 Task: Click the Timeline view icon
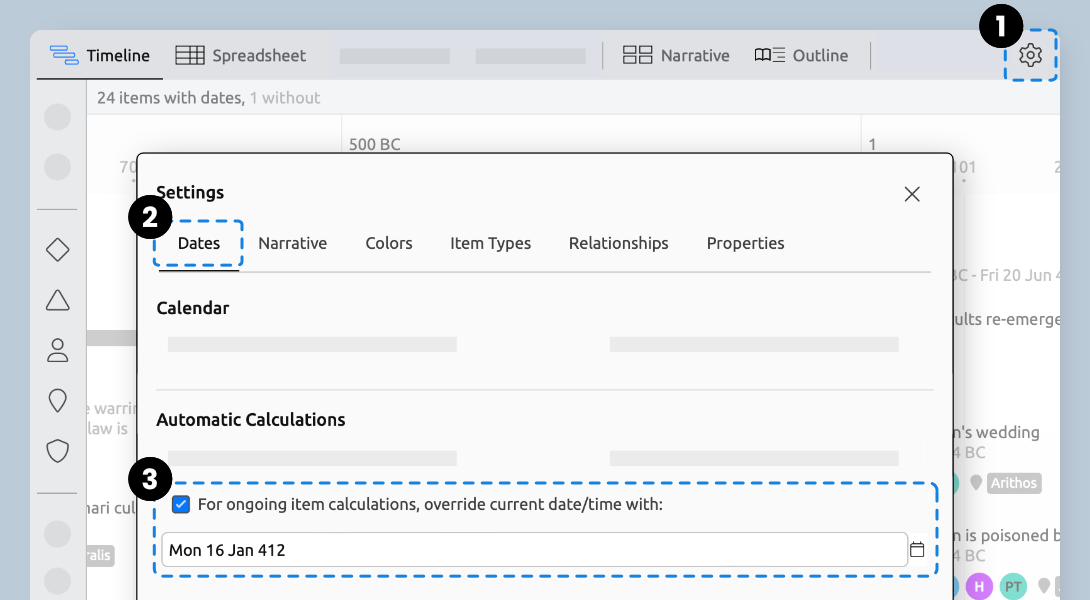pos(64,55)
